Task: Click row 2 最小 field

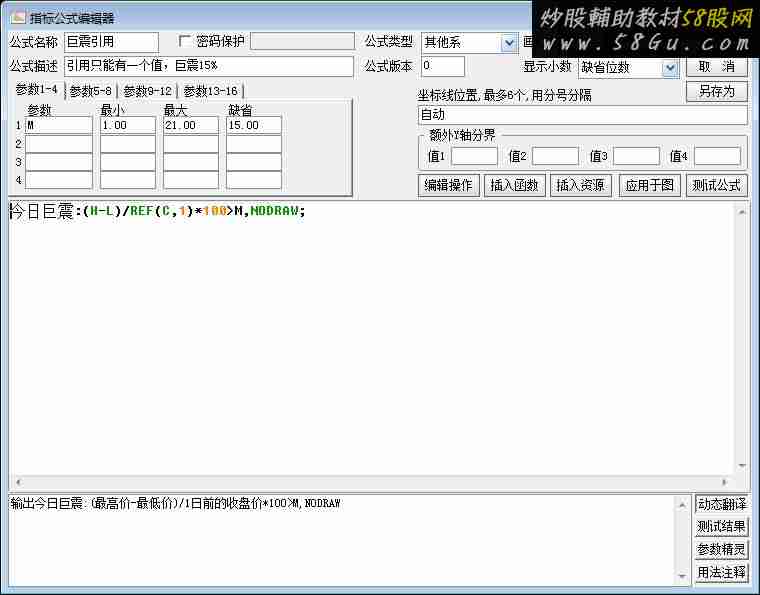Action: pyautogui.click(x=127, y=144)
